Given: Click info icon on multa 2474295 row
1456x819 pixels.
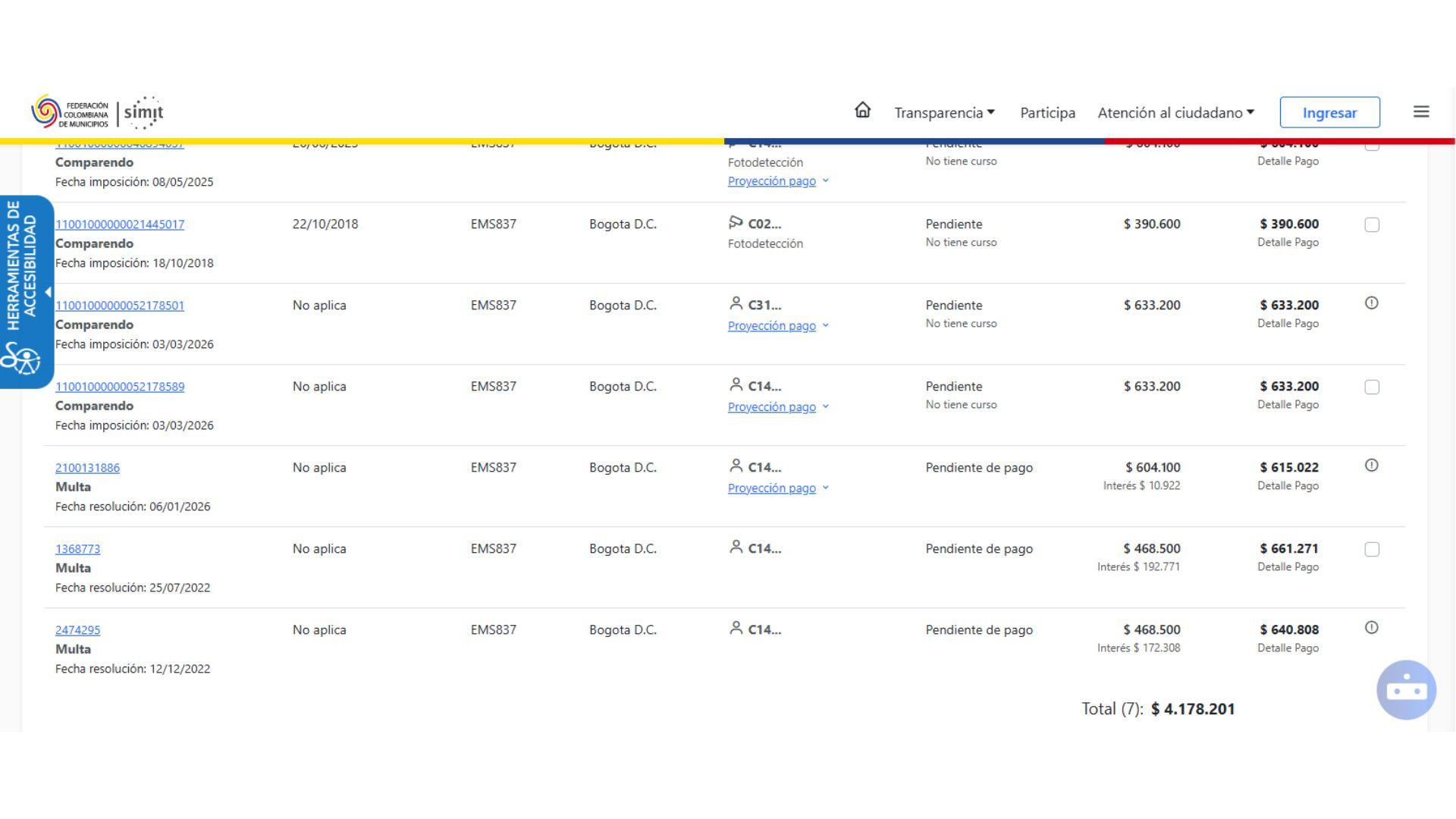Looking at the screenshot, I should (1371, 628).
